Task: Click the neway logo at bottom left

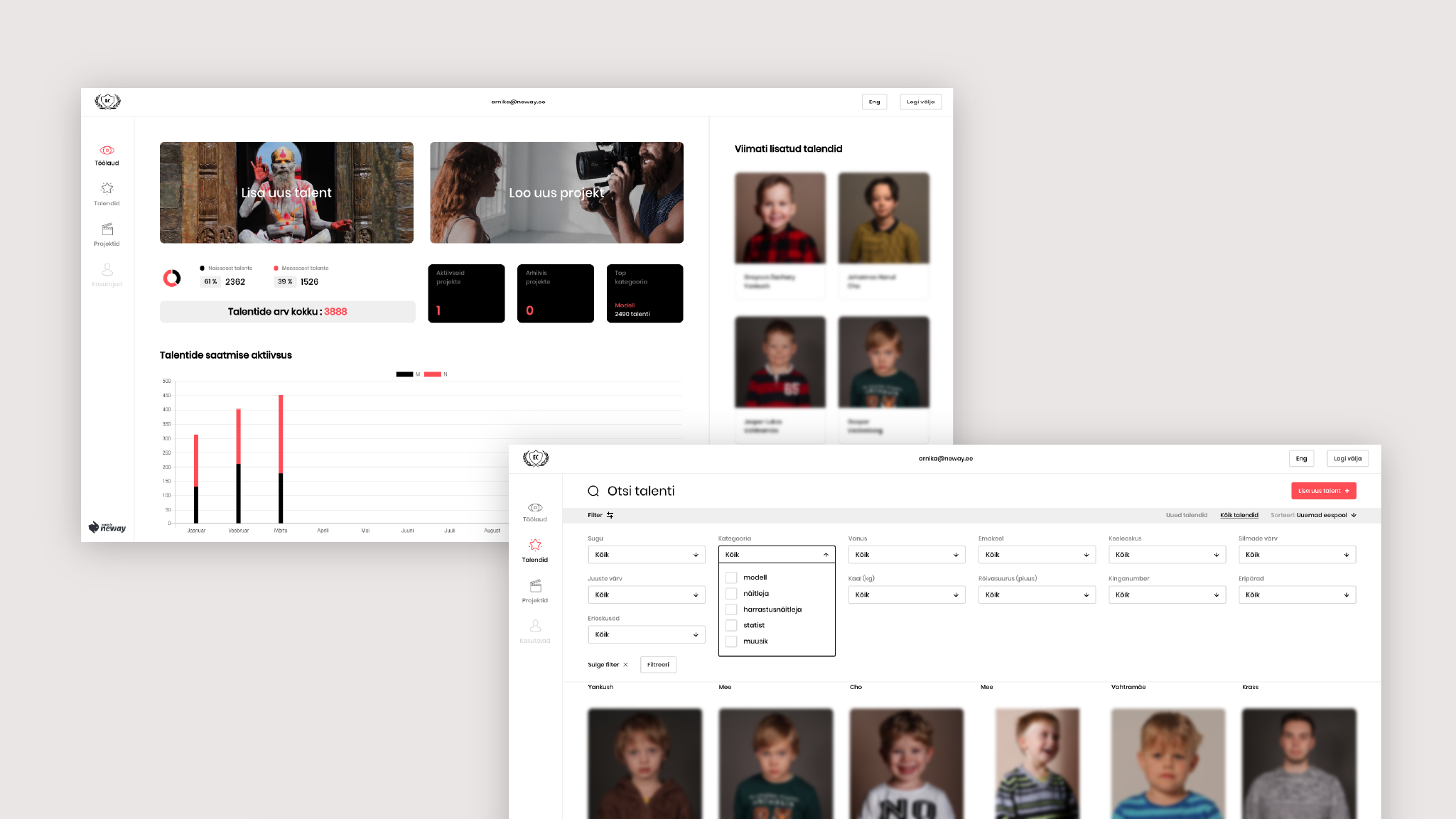Action: click(x=107, y=527)
